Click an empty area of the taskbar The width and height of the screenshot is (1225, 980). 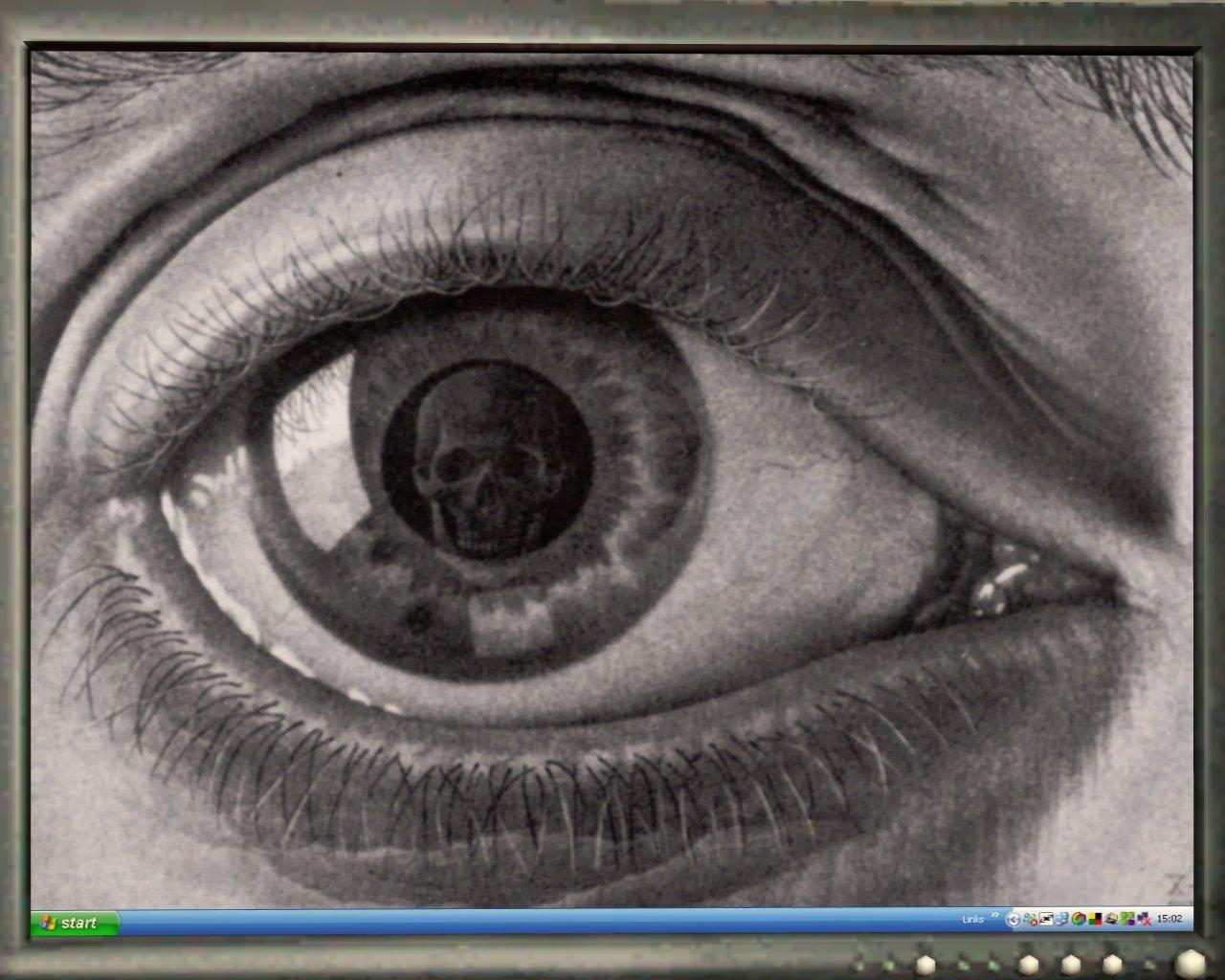(536, 923)
